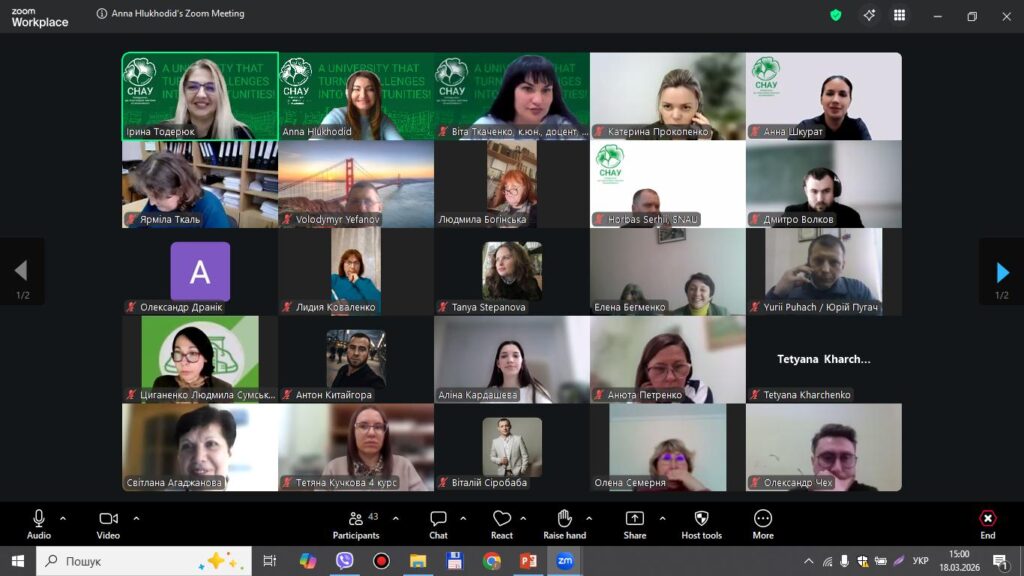Expand the chevron next to Share

click(x=661, y=518)
